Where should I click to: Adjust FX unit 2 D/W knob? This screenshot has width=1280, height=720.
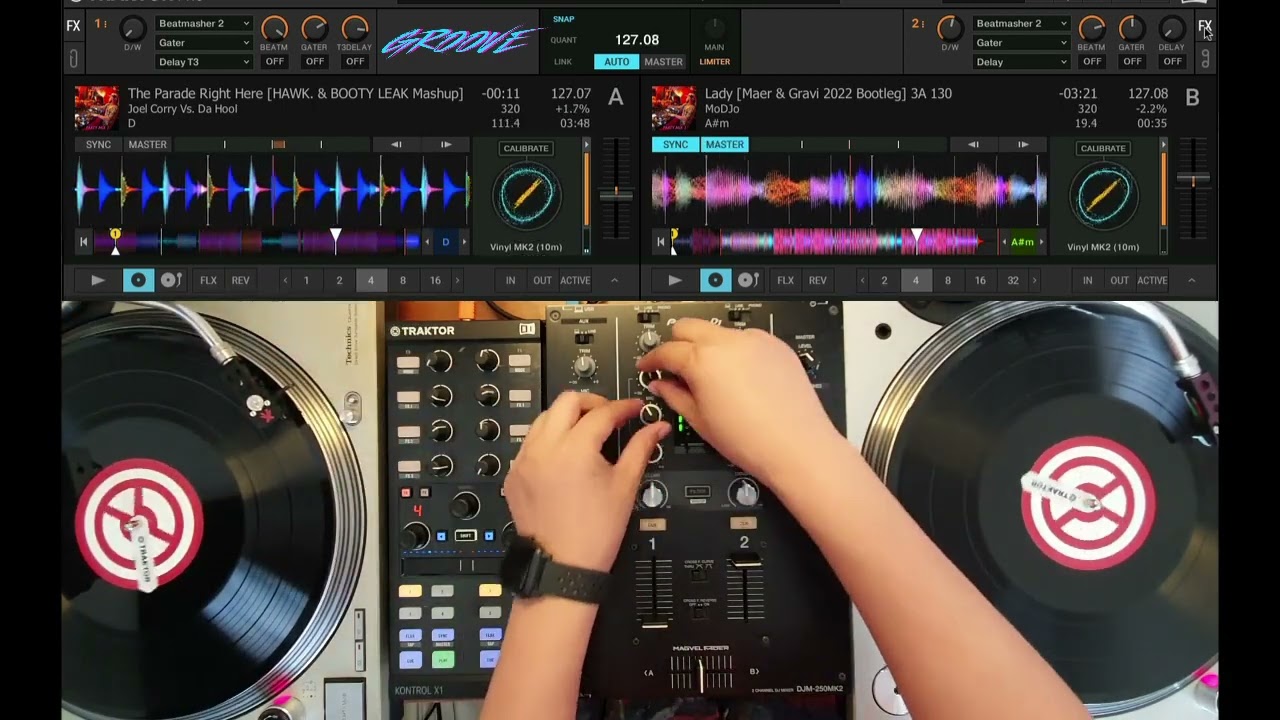point(950,29)
